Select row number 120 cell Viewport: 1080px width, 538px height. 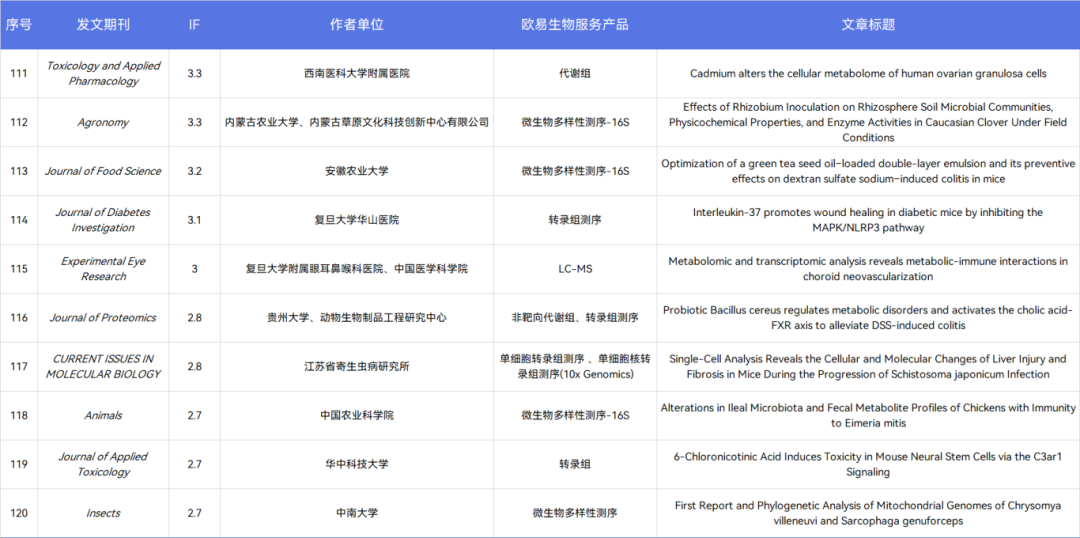click(x=19, y=513)
